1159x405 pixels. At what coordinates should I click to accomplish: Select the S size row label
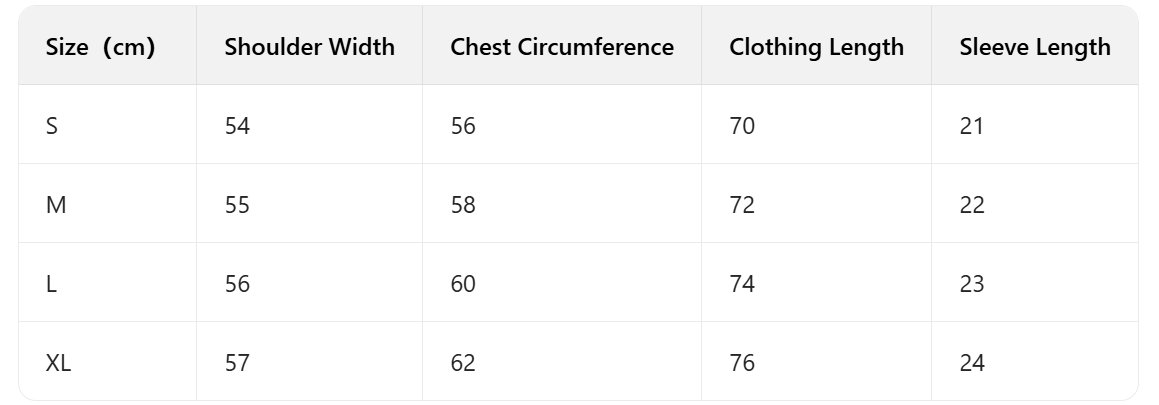52,126
